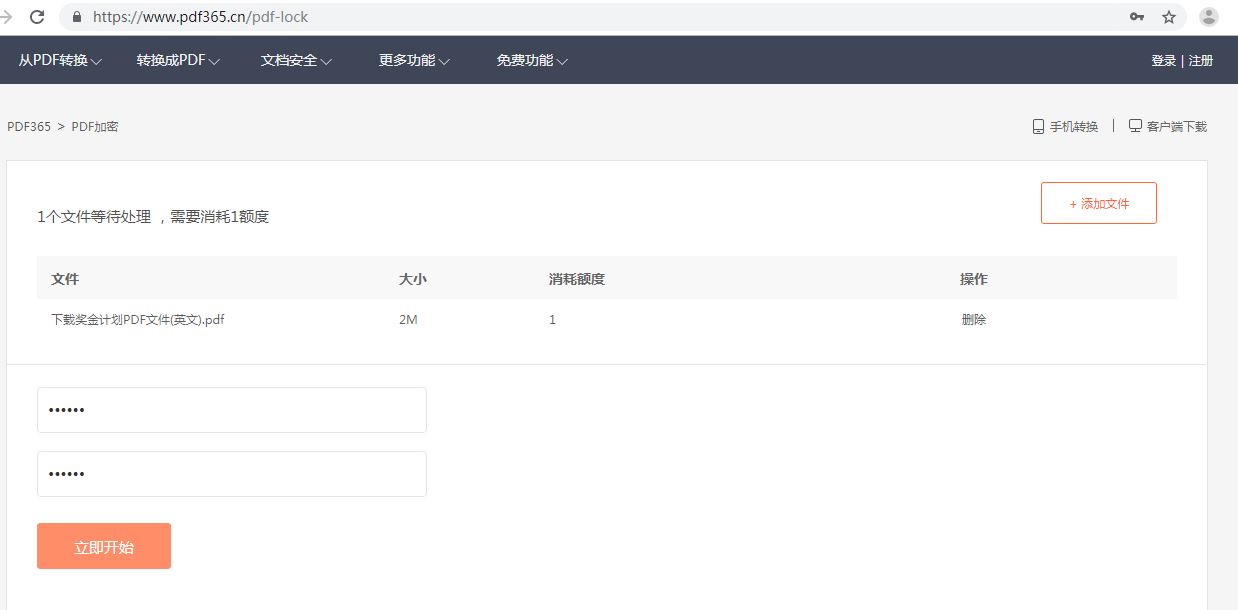
Task: Click the +添加文件 add file button
Action: pos(1098,202)
